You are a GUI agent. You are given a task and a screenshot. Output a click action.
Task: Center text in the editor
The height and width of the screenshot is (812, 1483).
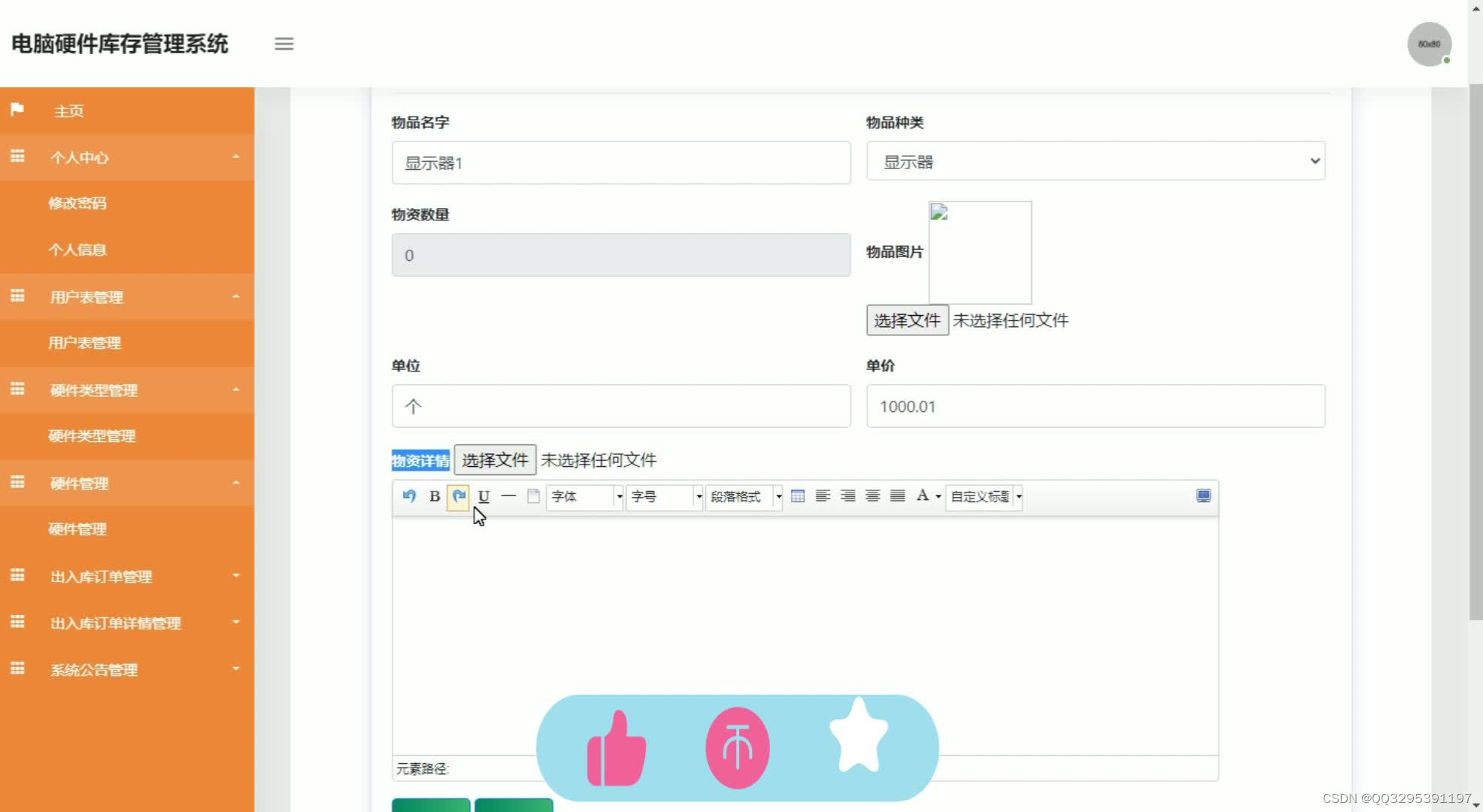(872, 496)
